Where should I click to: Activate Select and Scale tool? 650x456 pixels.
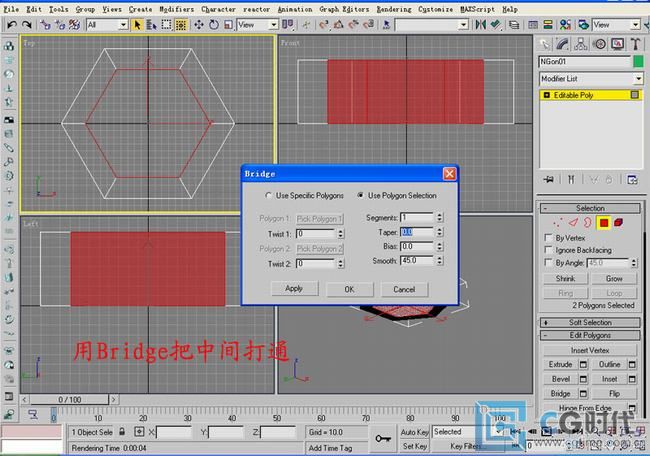click(x=228, y=25)
